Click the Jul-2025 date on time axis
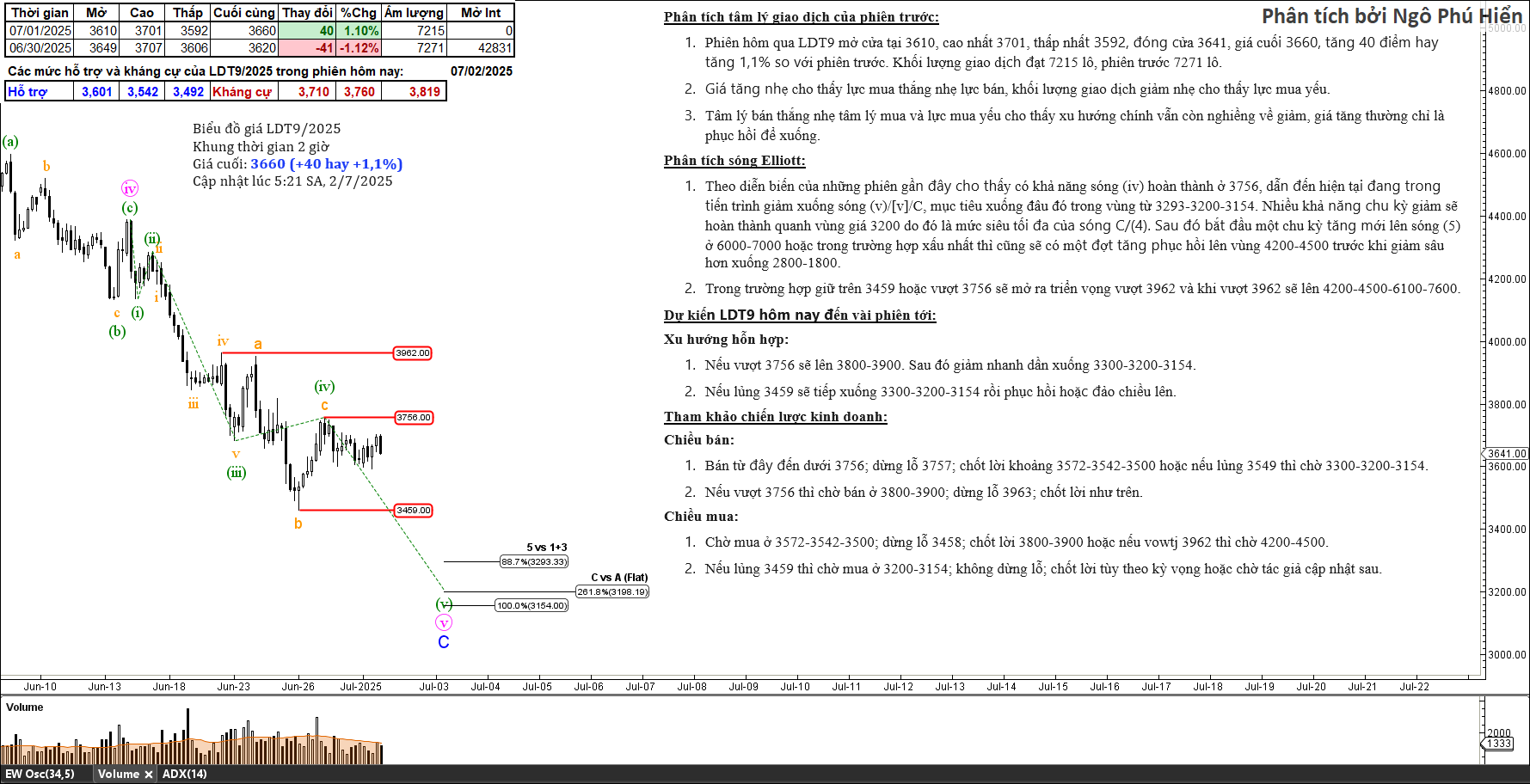Screen dimensions: 1530x784 pos(360,687)
